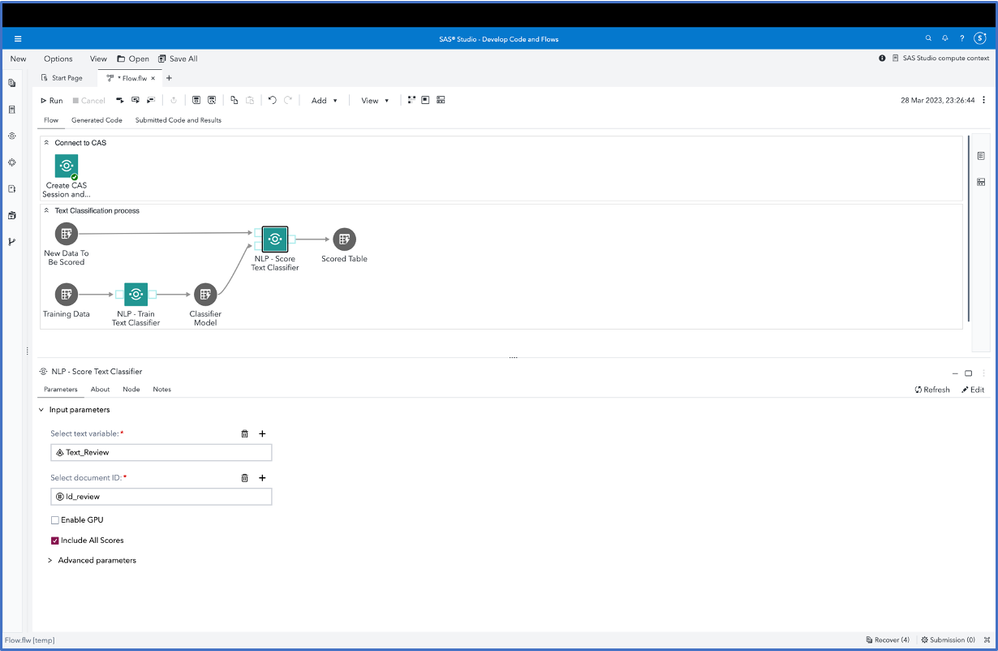Add a text variable with the plus icon
The height and width of the screenshot is (651, 998).
point(262,433)
